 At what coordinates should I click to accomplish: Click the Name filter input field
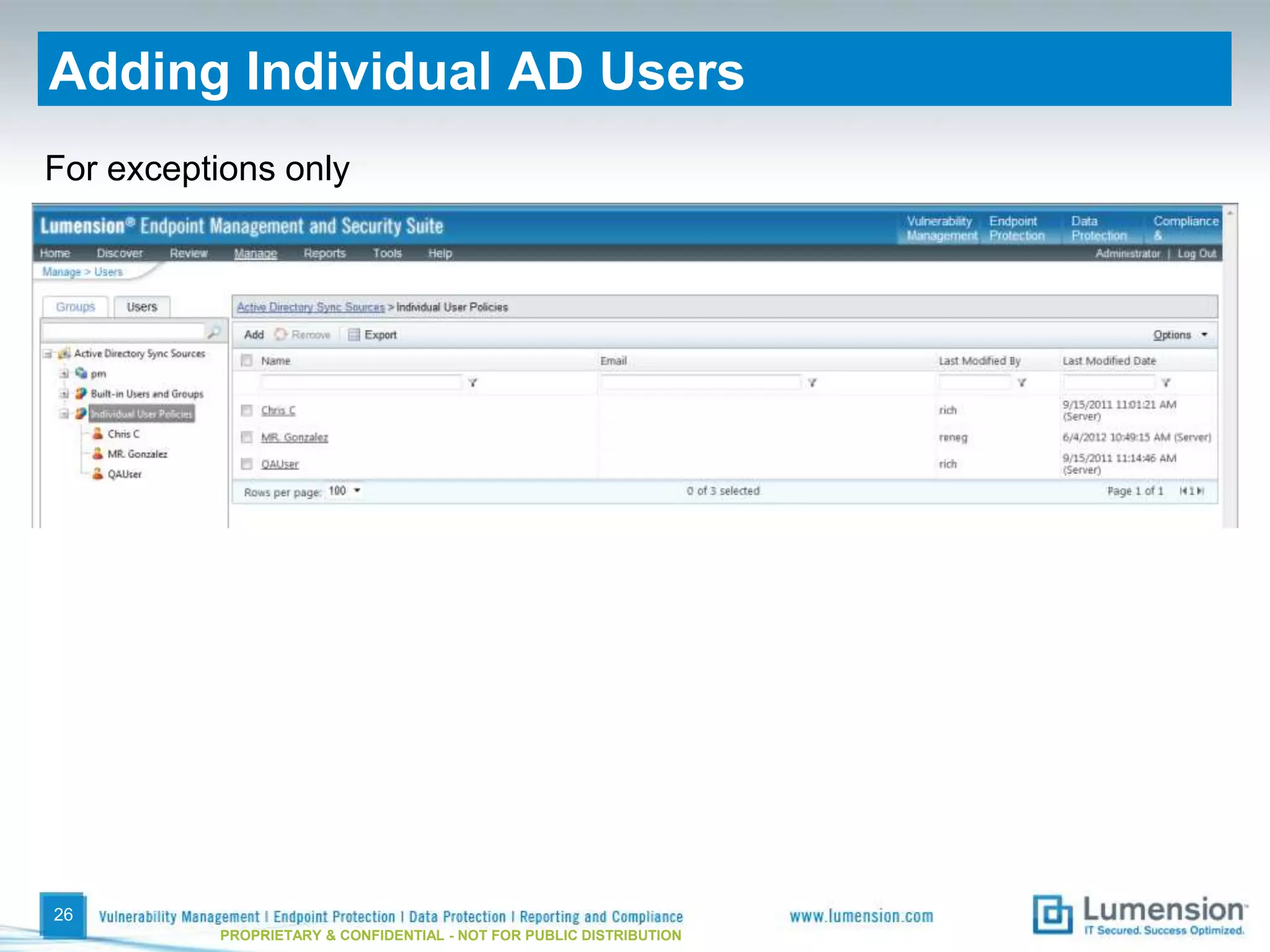362,382
